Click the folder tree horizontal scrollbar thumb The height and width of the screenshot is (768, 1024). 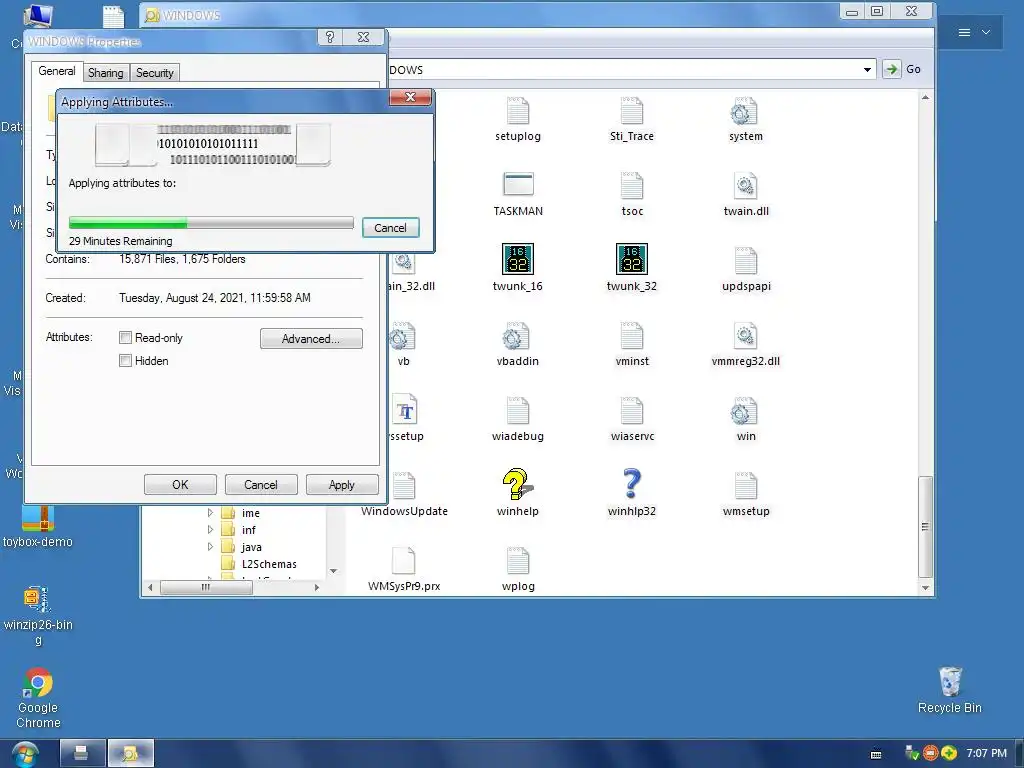click(x=206, y=587)
